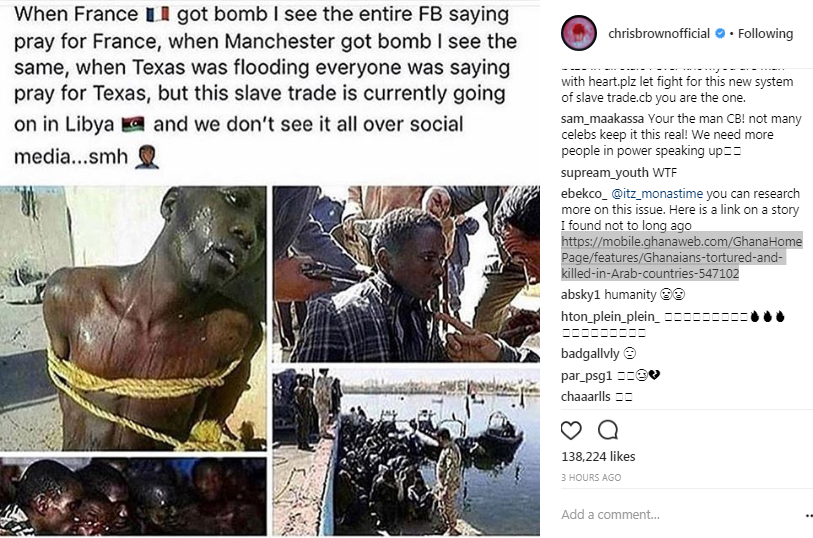Open more options dots beside comment field

tap(809, 515)
